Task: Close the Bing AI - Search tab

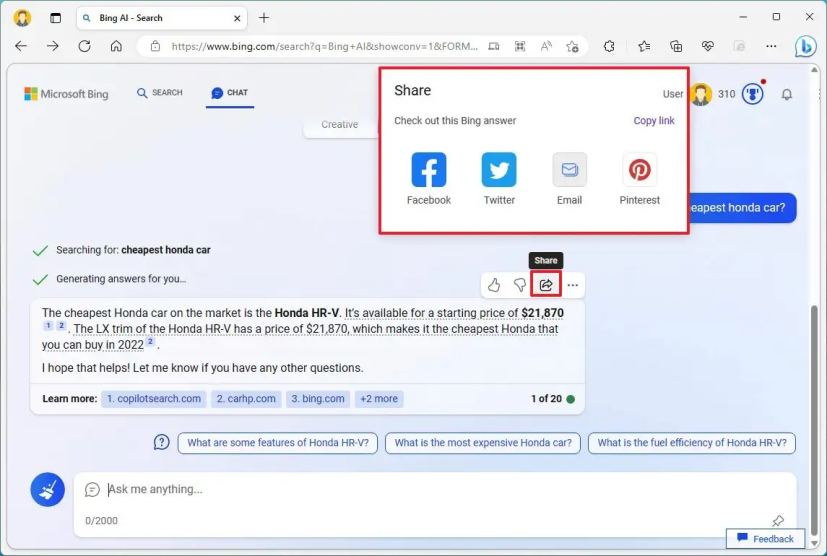Action: [237, 18]
